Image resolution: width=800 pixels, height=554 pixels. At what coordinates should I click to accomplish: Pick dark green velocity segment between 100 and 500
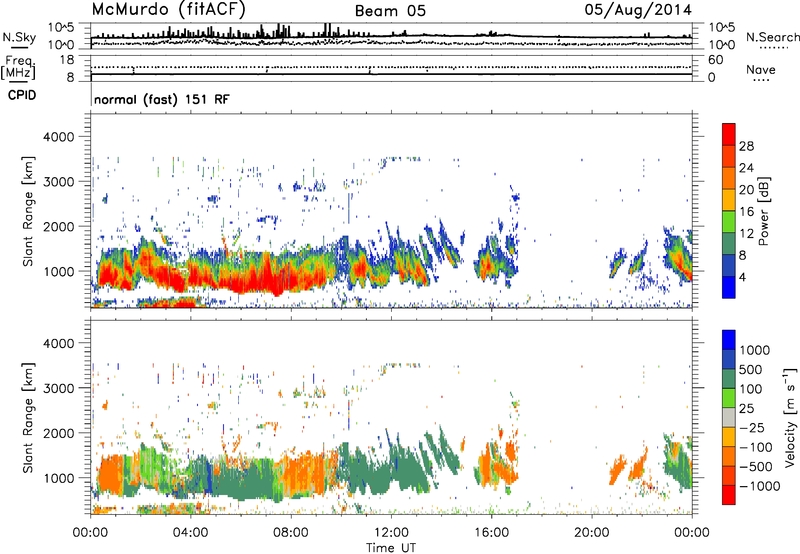tap(729, 379)
